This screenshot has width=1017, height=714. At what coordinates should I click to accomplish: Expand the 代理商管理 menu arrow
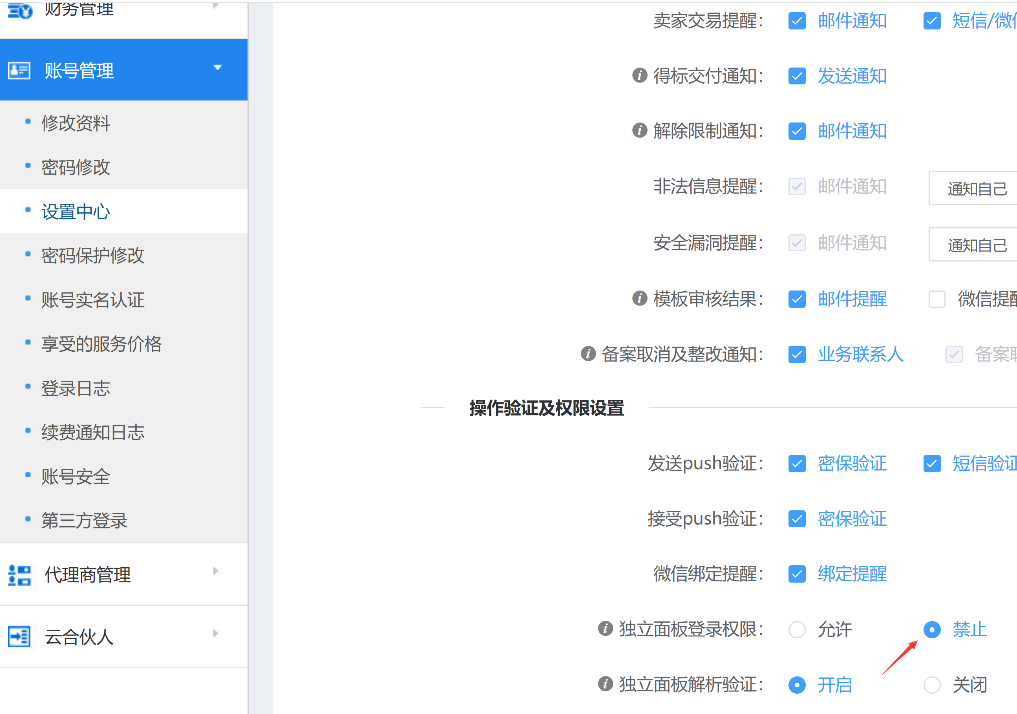coord(216,571)
